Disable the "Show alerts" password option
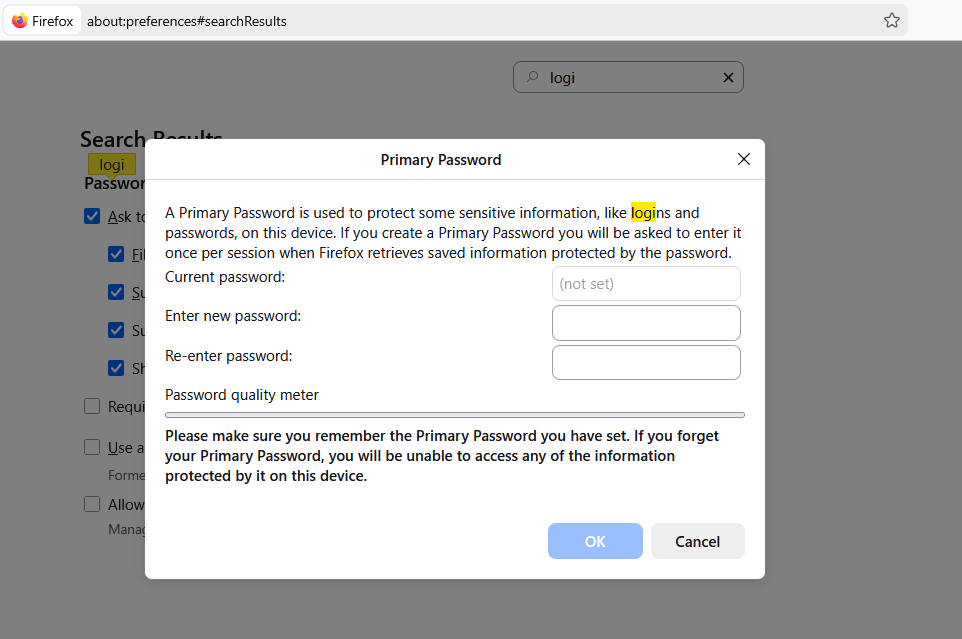 tap(117, 368)
